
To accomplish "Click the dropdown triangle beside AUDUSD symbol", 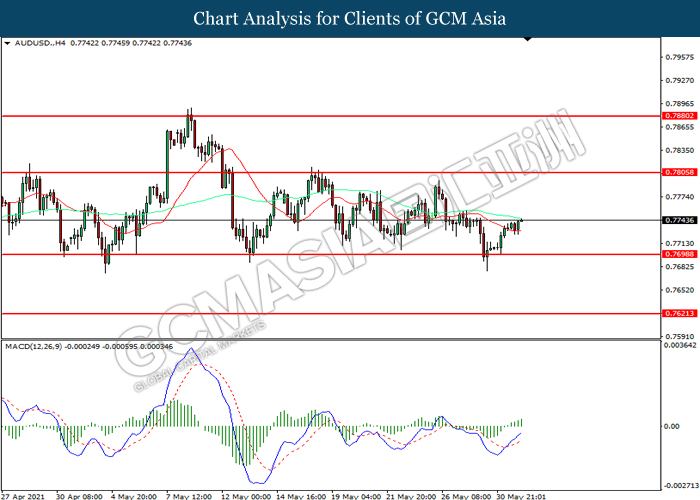I will pos(7,43).
